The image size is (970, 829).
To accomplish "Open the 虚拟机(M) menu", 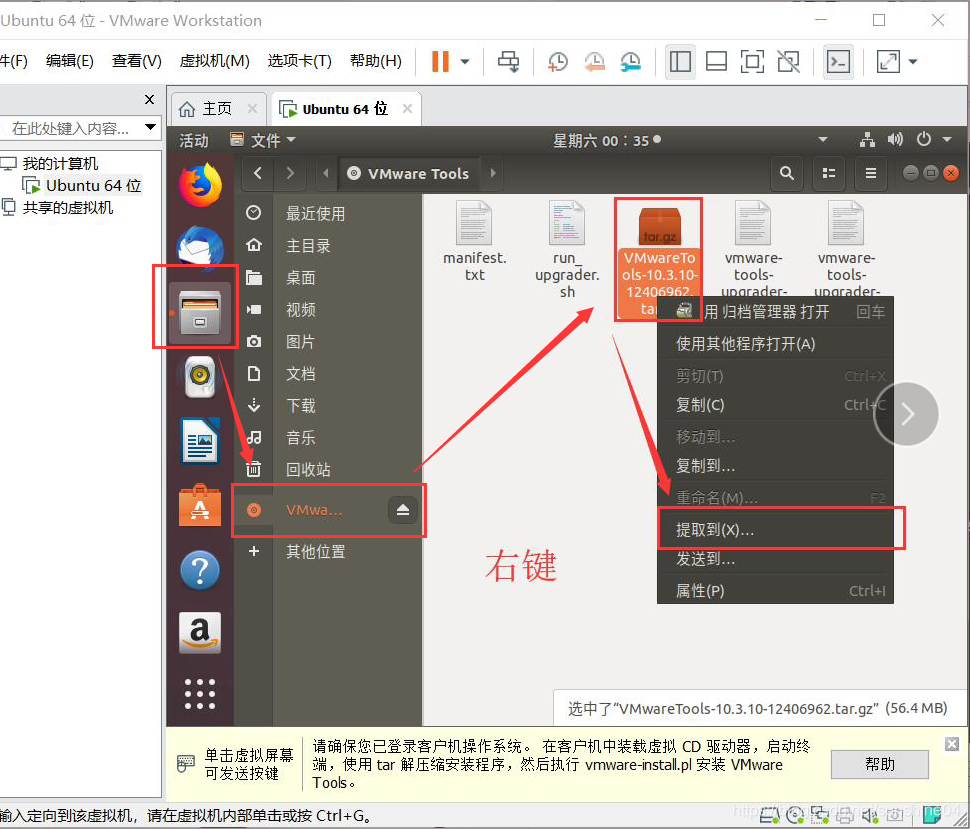I will 214,61.
